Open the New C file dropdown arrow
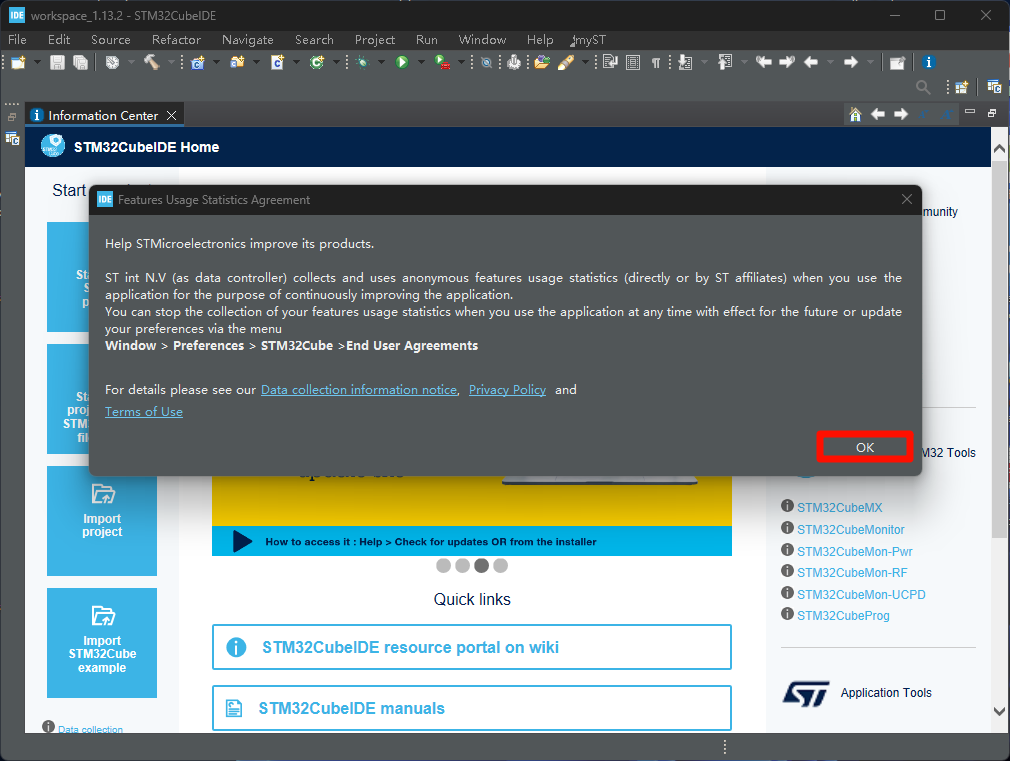 click(296, 63)
